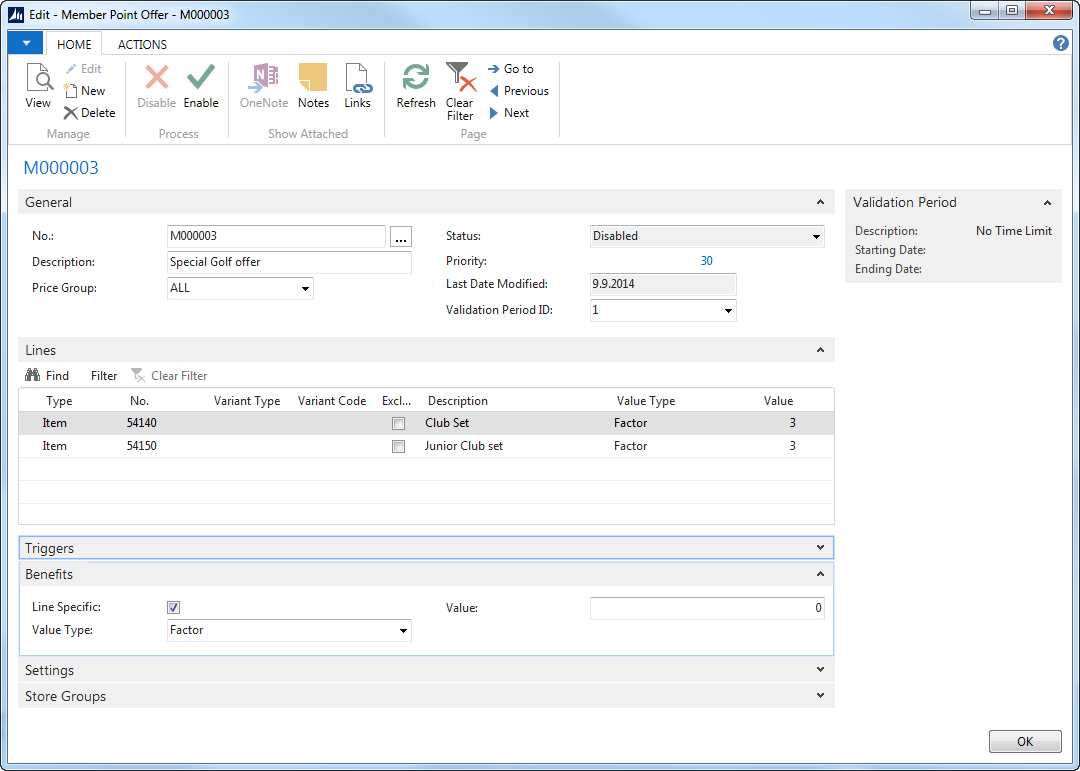The width and height of the screenshot is (1080, 771).
Task: Click the Priority value 30 link
Action: (x=706, y=261)
